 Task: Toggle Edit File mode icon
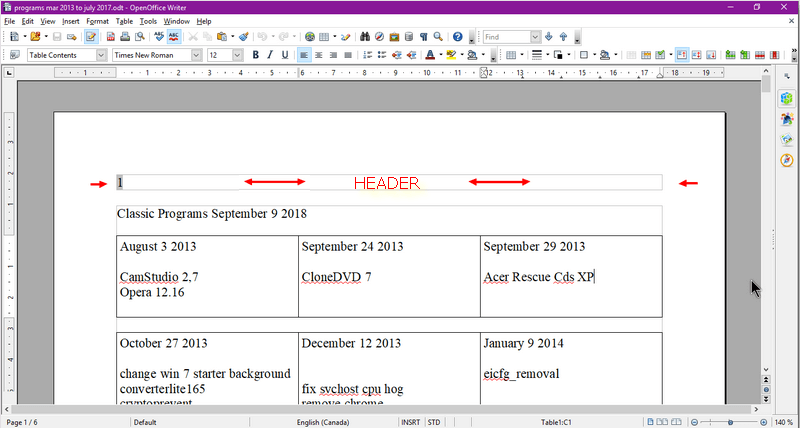click(x=91, y=37)
